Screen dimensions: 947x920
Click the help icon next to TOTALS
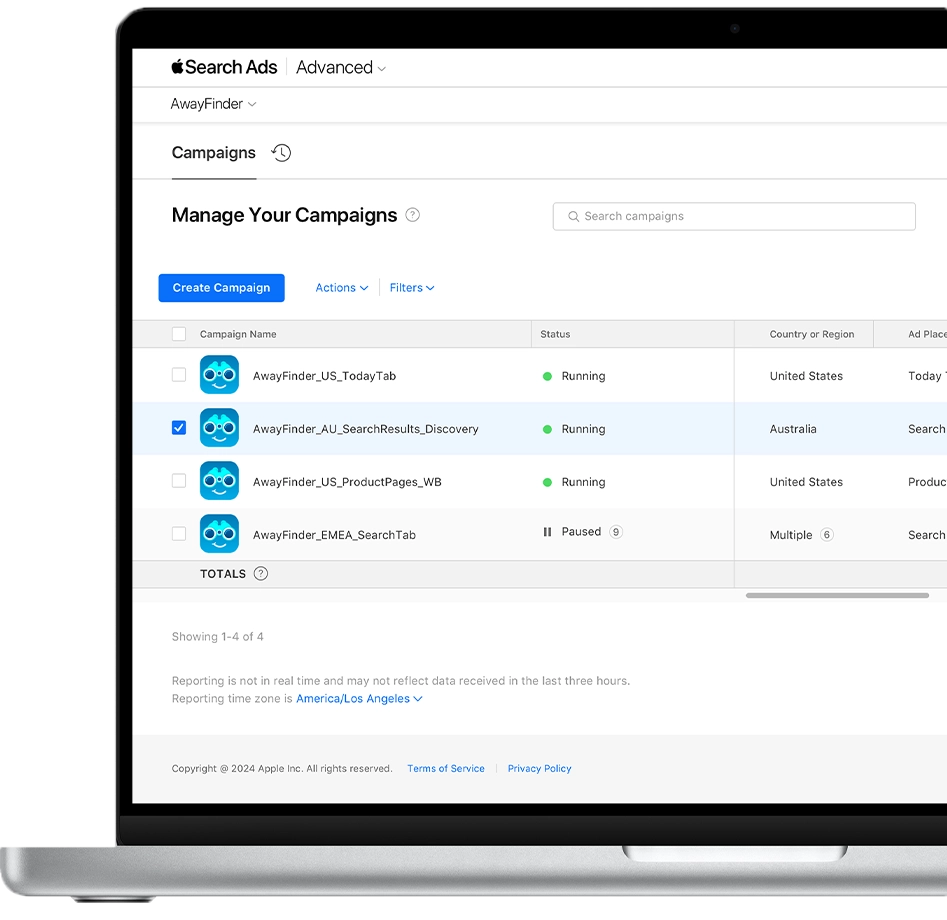(x=260, y=574)
